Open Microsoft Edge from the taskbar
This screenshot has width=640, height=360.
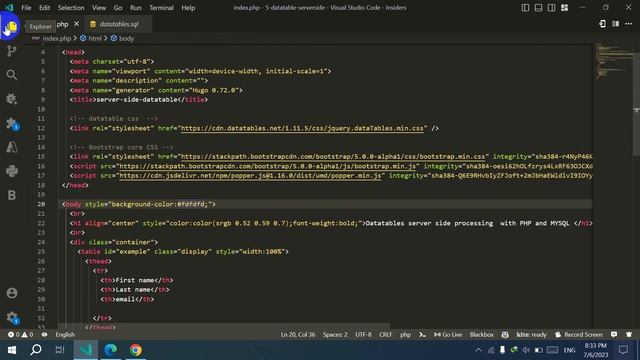point(111,350)
